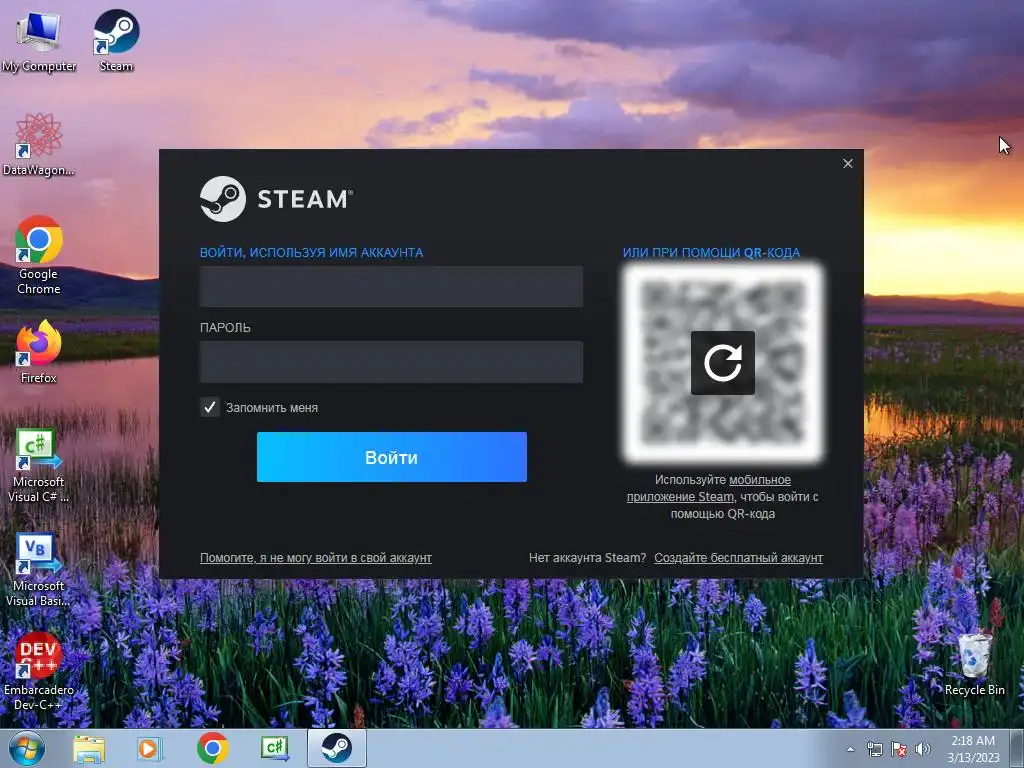The image size is (1024, 768).
Task: Open Action Center flag tray icon
Action: click(x=899, y=749)
